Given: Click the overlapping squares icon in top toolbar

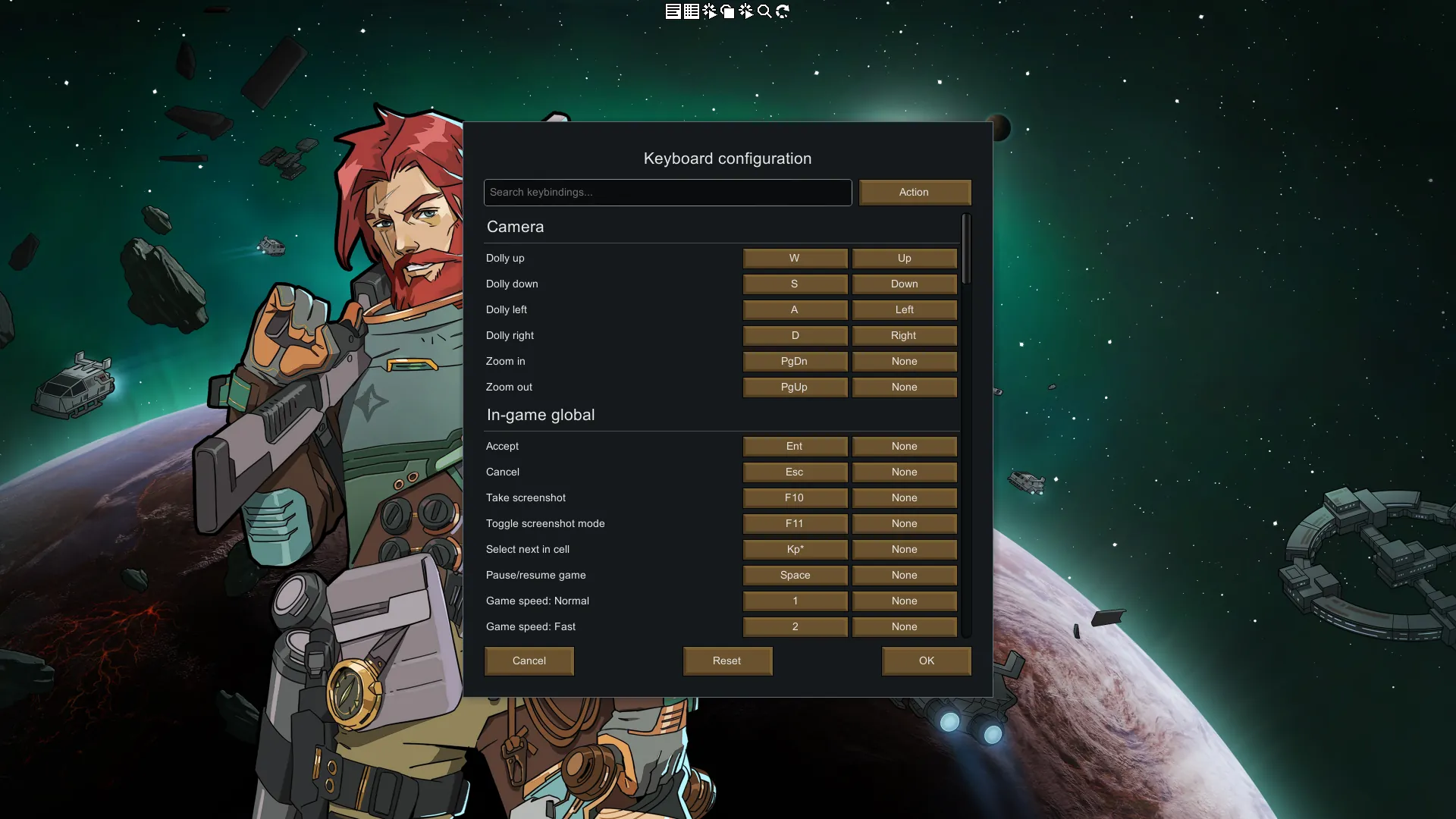Looking at the screenshot, I should (x=728, y=11).
